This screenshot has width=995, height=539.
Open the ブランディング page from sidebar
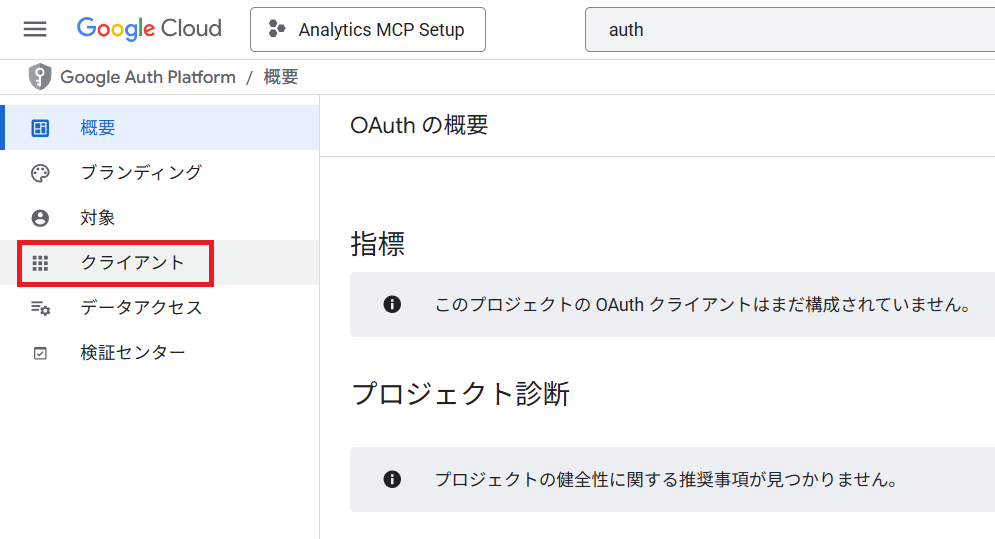141,173
